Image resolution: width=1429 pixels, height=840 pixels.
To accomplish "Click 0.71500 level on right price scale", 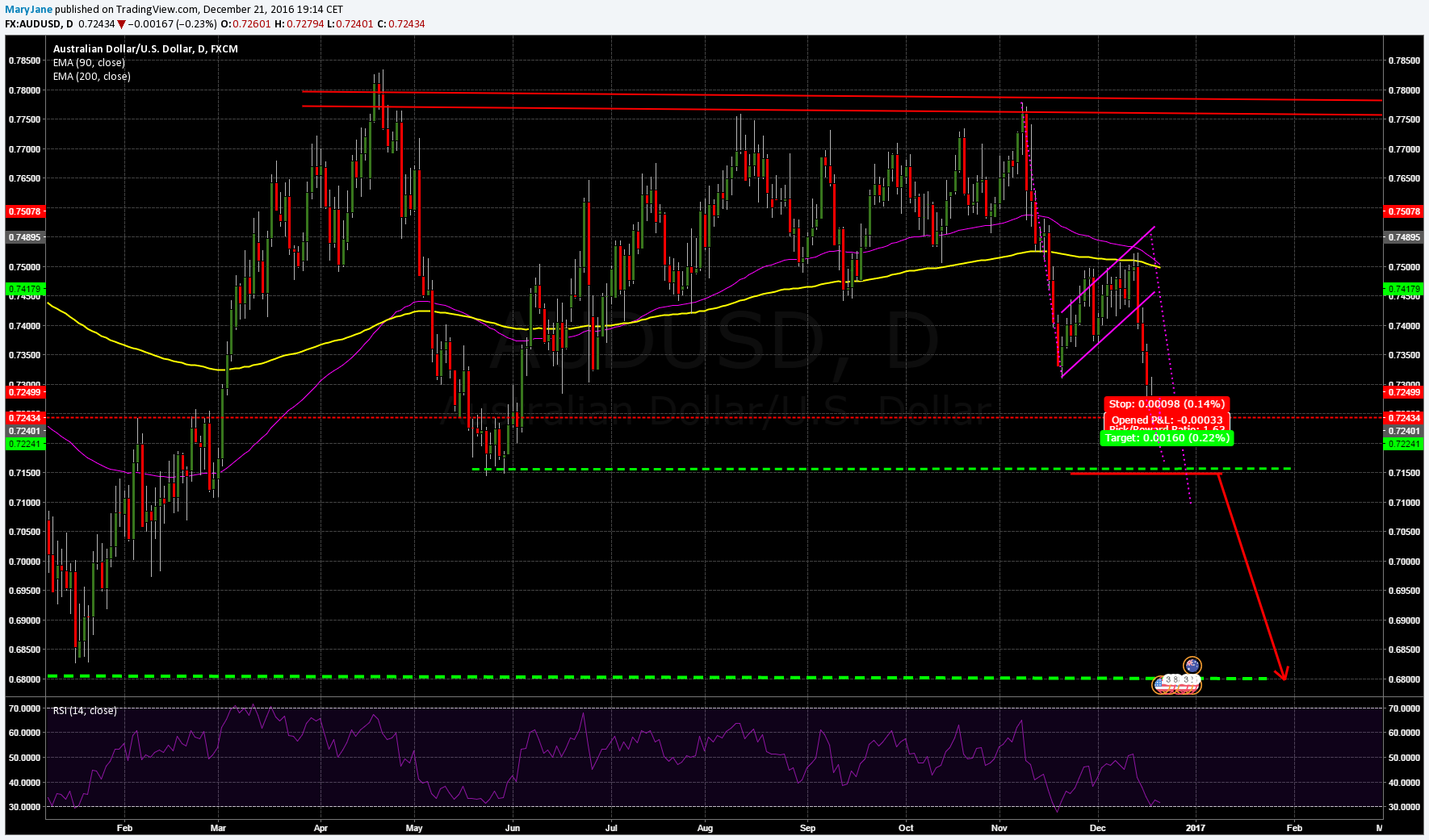I will 1404,473.
